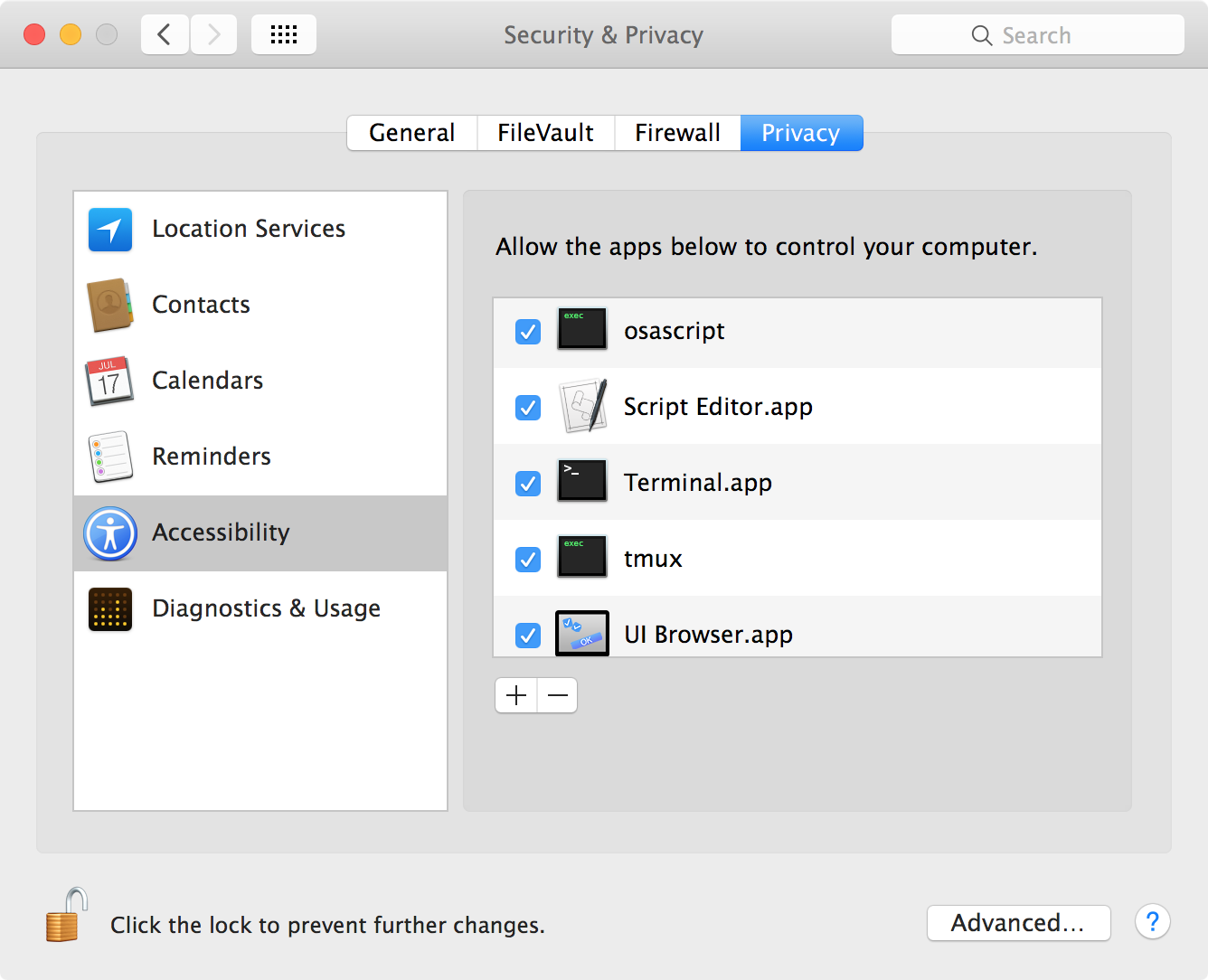Viewport: 1208px width, 980px height.
Task: Select the Diagnostics & Usage label
Action: pyautogui.click(x=267, y=608)
